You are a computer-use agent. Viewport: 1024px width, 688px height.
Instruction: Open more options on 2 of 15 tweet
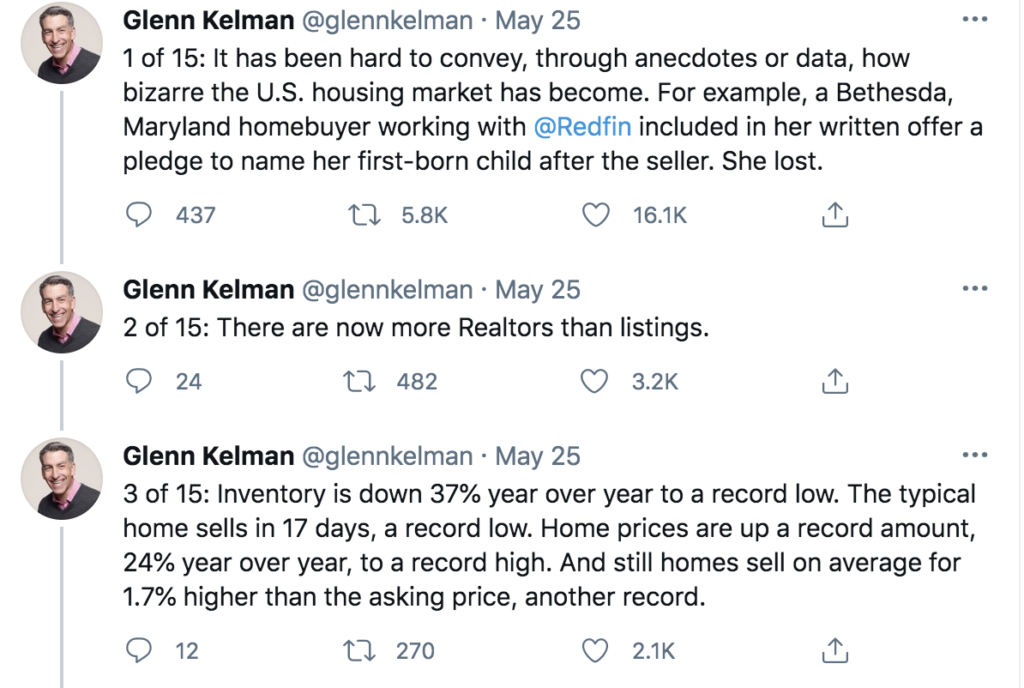975,288
